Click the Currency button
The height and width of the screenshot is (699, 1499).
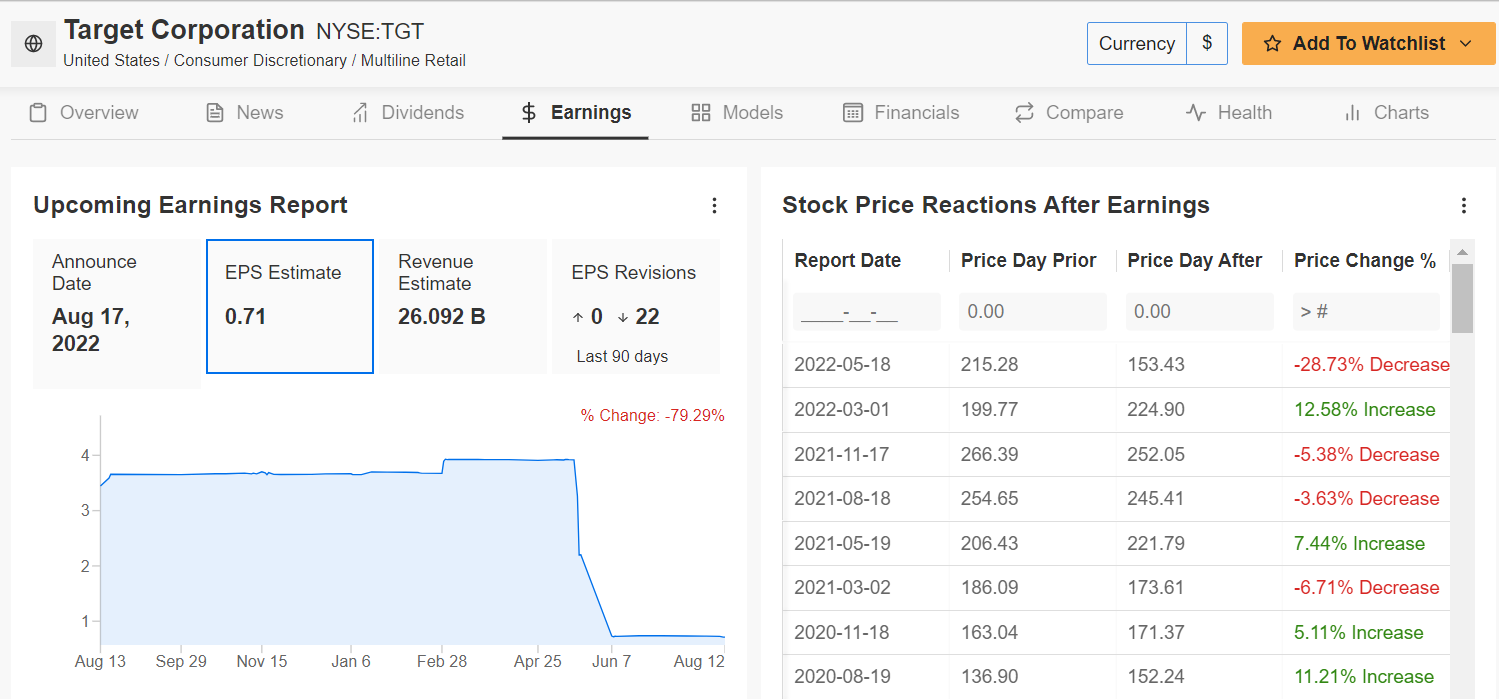[1137, 44]
